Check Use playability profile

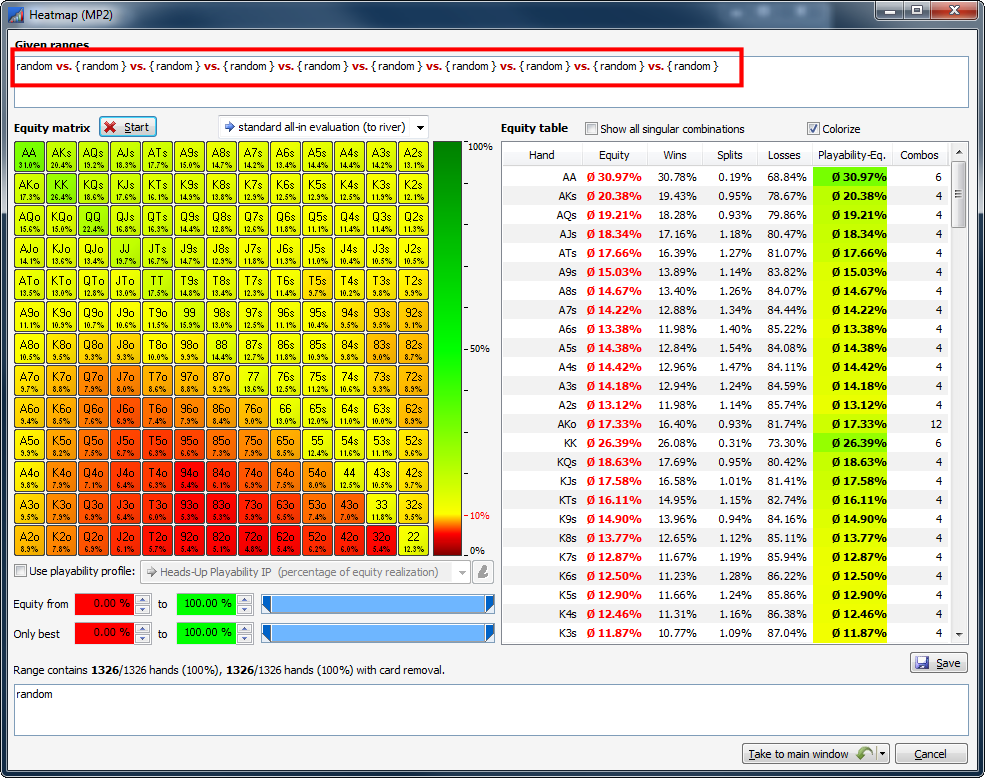click(x=21, y=571)
